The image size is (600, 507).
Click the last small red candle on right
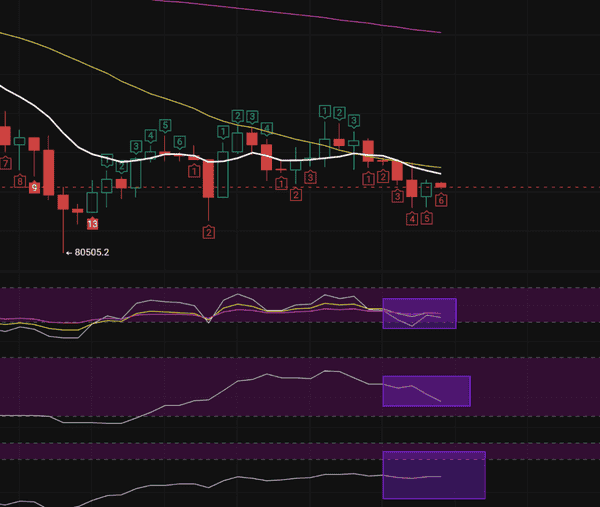click(441, 185)
